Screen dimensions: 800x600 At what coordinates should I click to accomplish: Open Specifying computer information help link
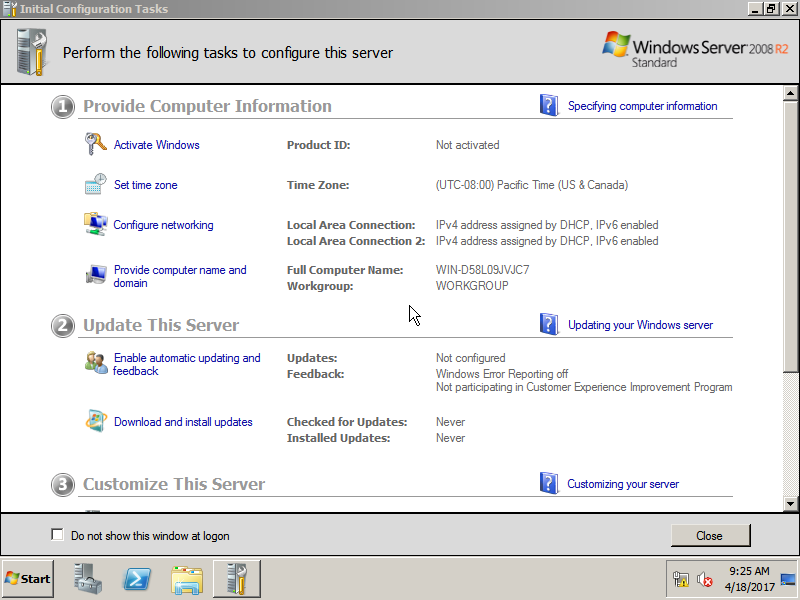pos(642,106)
